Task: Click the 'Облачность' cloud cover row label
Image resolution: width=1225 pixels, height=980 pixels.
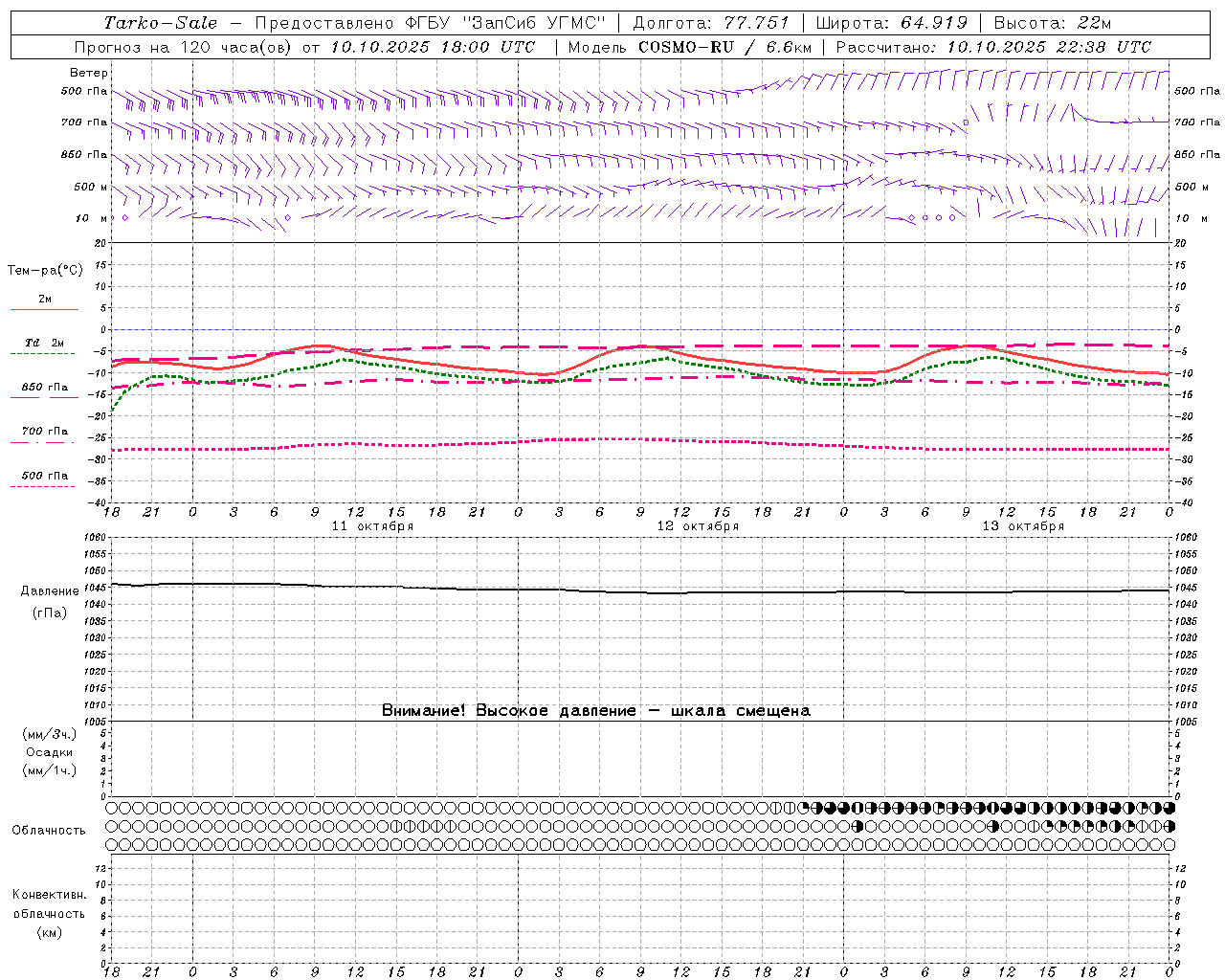Action: pyautogui.click(x=49, y=830)
